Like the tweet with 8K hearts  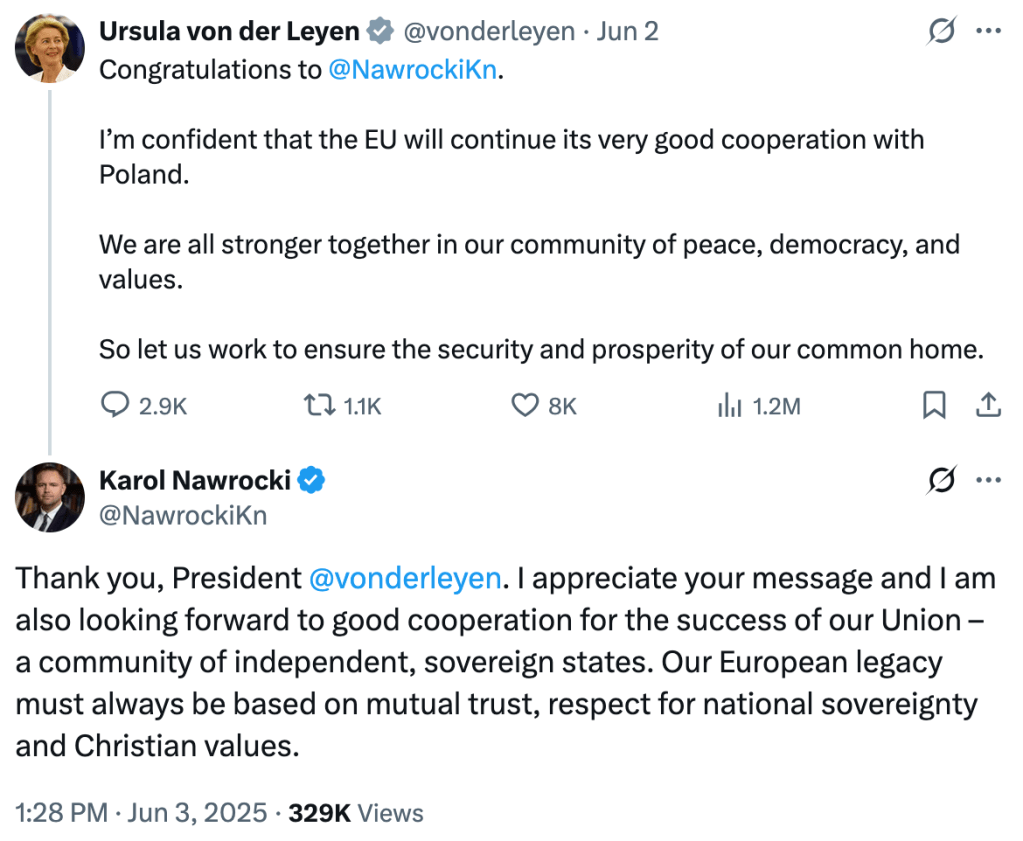point(525,405)
